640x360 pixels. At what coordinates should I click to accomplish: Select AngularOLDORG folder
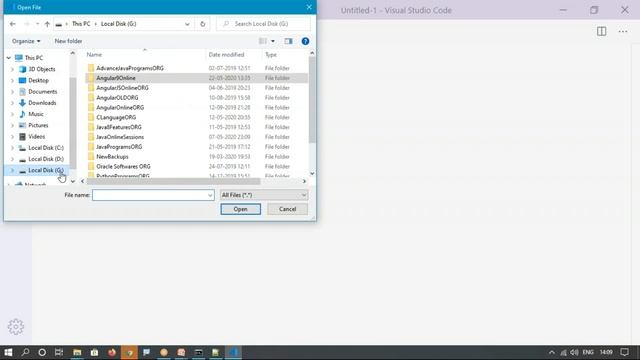(x=117, y=98)
